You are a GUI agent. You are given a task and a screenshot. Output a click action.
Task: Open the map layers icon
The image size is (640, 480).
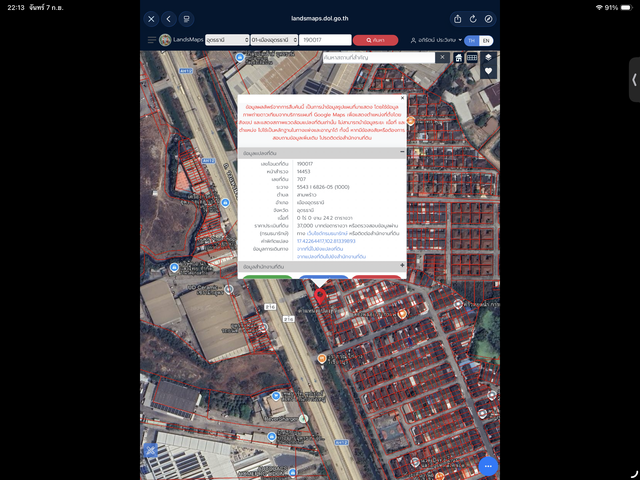488,58
